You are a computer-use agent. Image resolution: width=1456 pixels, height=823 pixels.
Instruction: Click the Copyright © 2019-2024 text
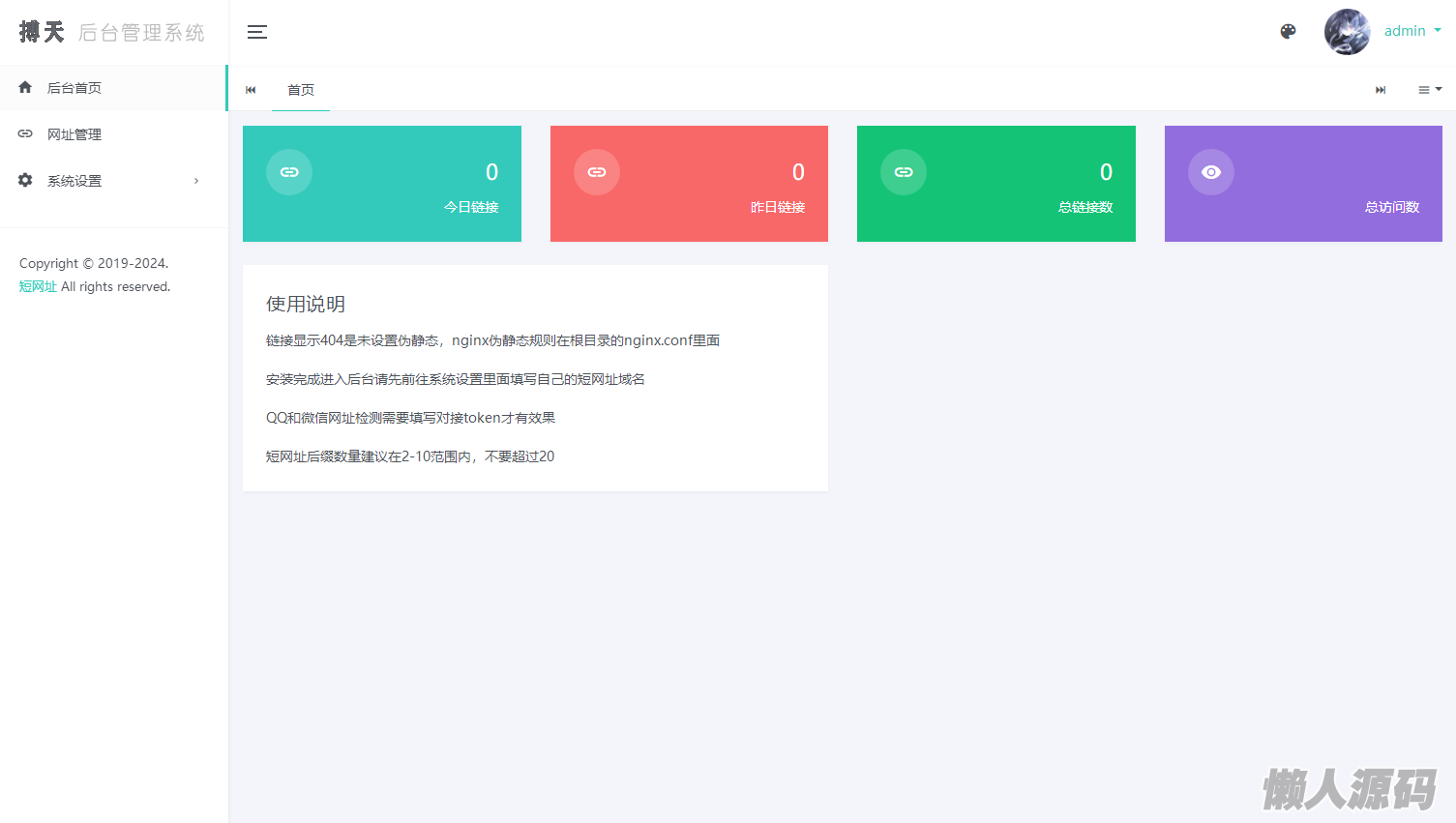[94, 263]
